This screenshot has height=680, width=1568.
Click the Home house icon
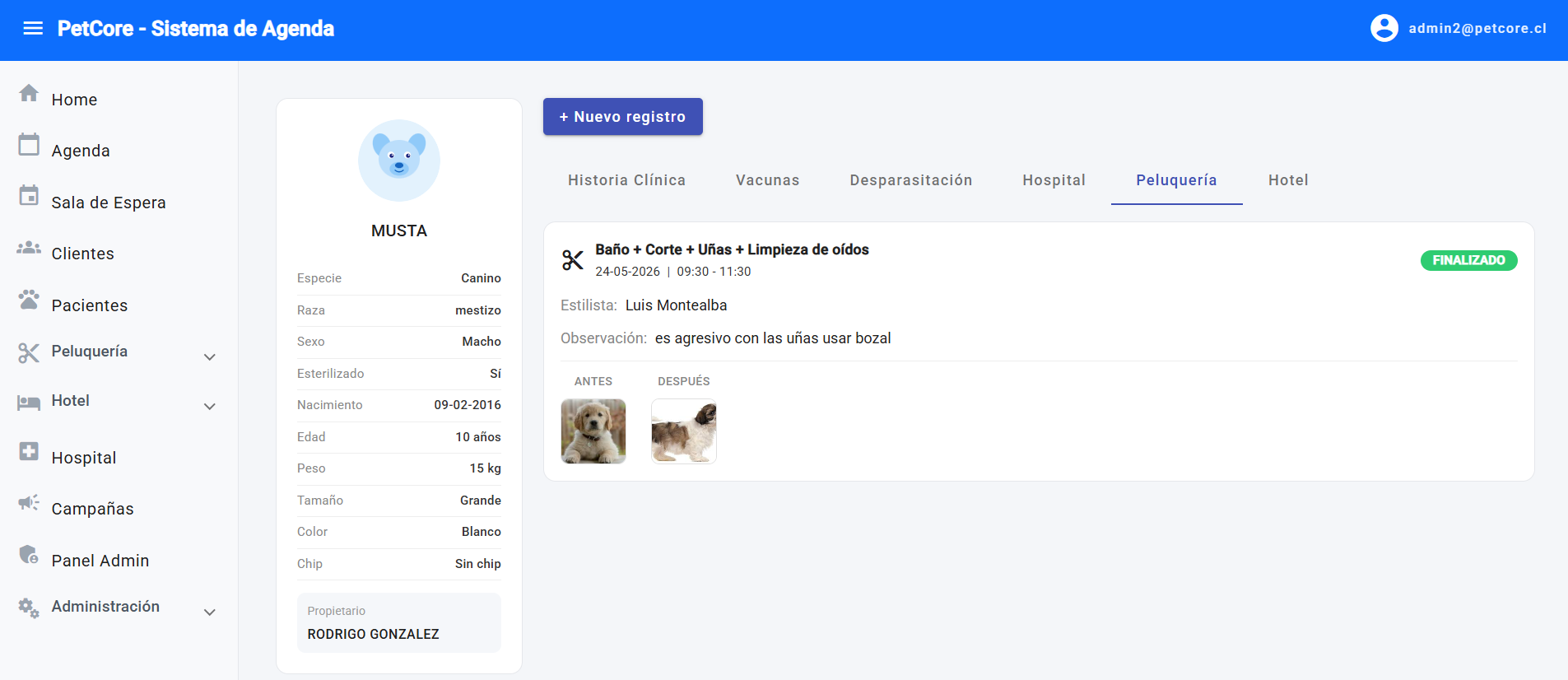[29, 93]
